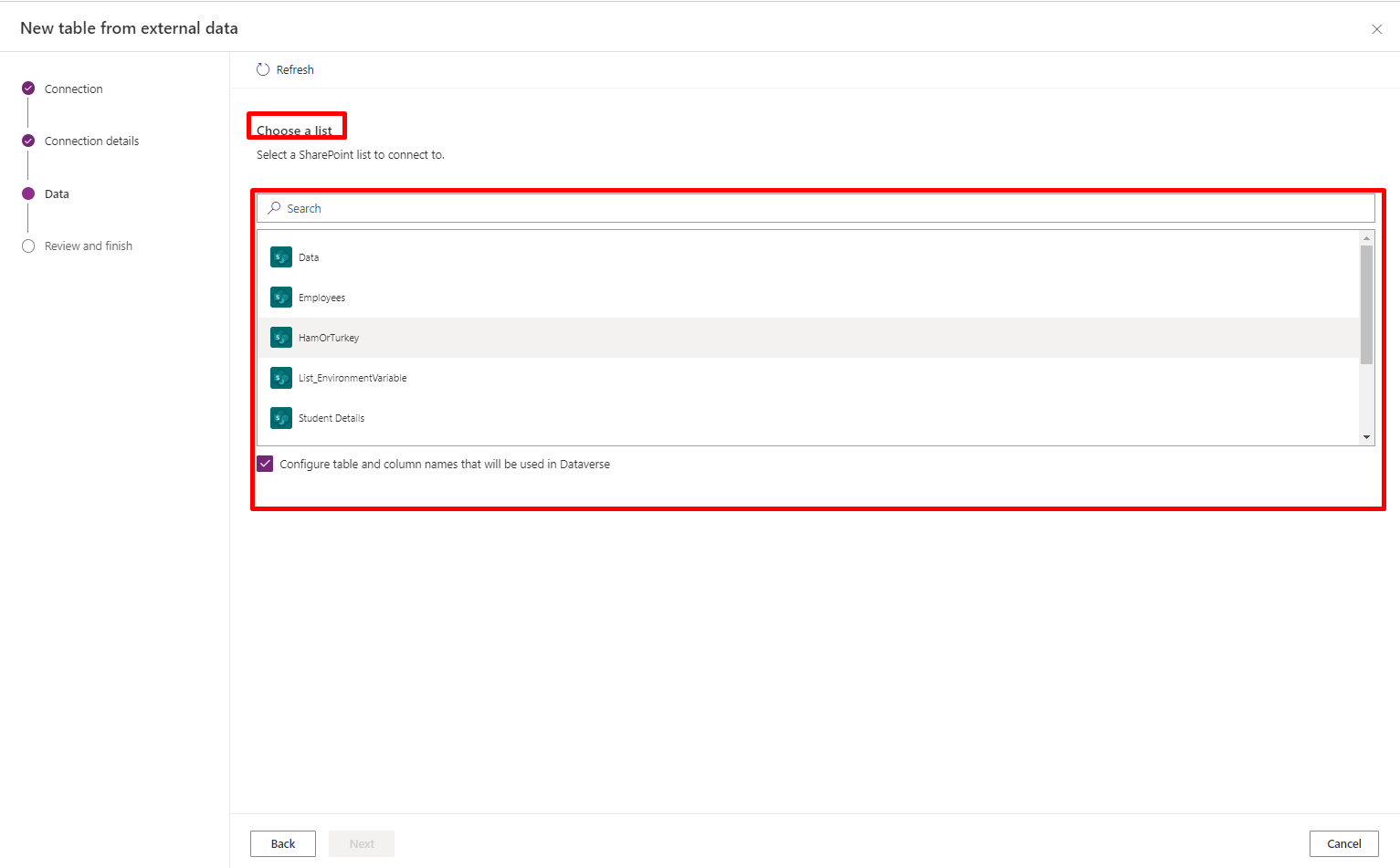
Task: Focus the Search input field
Action: point(822,208)
